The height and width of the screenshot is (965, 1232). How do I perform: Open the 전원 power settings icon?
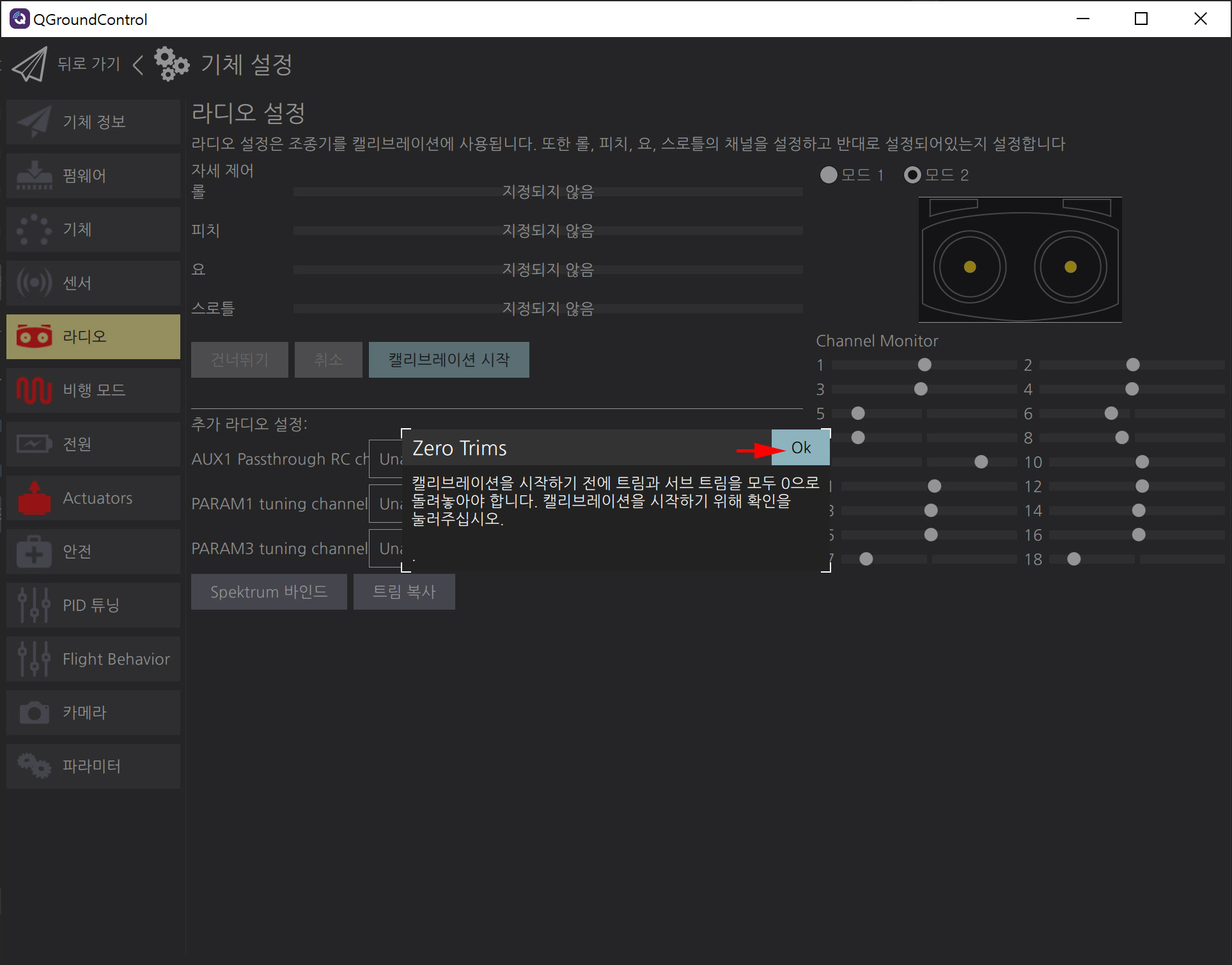[34, 444]
